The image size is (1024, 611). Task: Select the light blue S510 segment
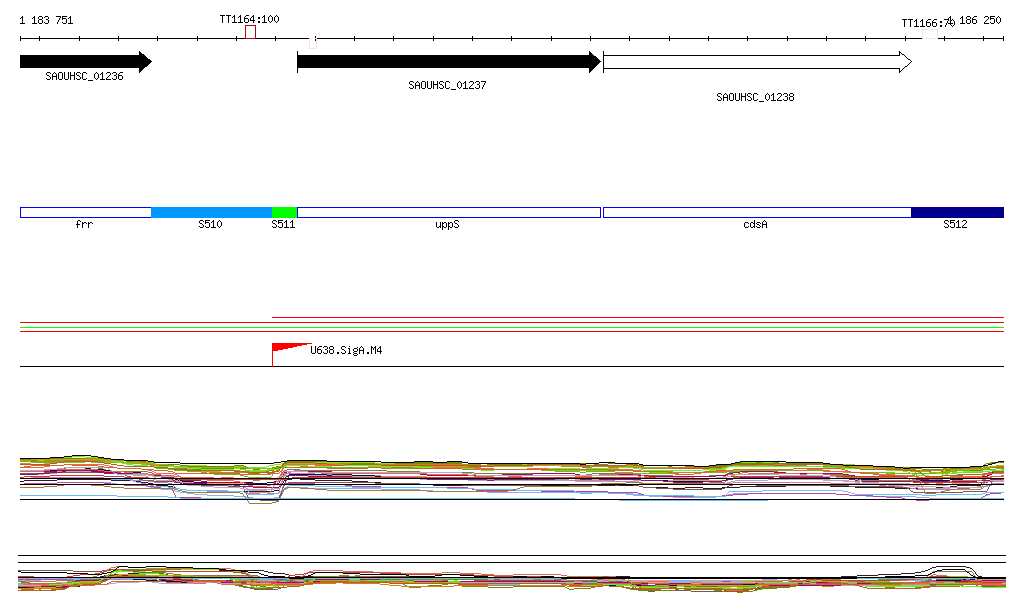point(211,212)
